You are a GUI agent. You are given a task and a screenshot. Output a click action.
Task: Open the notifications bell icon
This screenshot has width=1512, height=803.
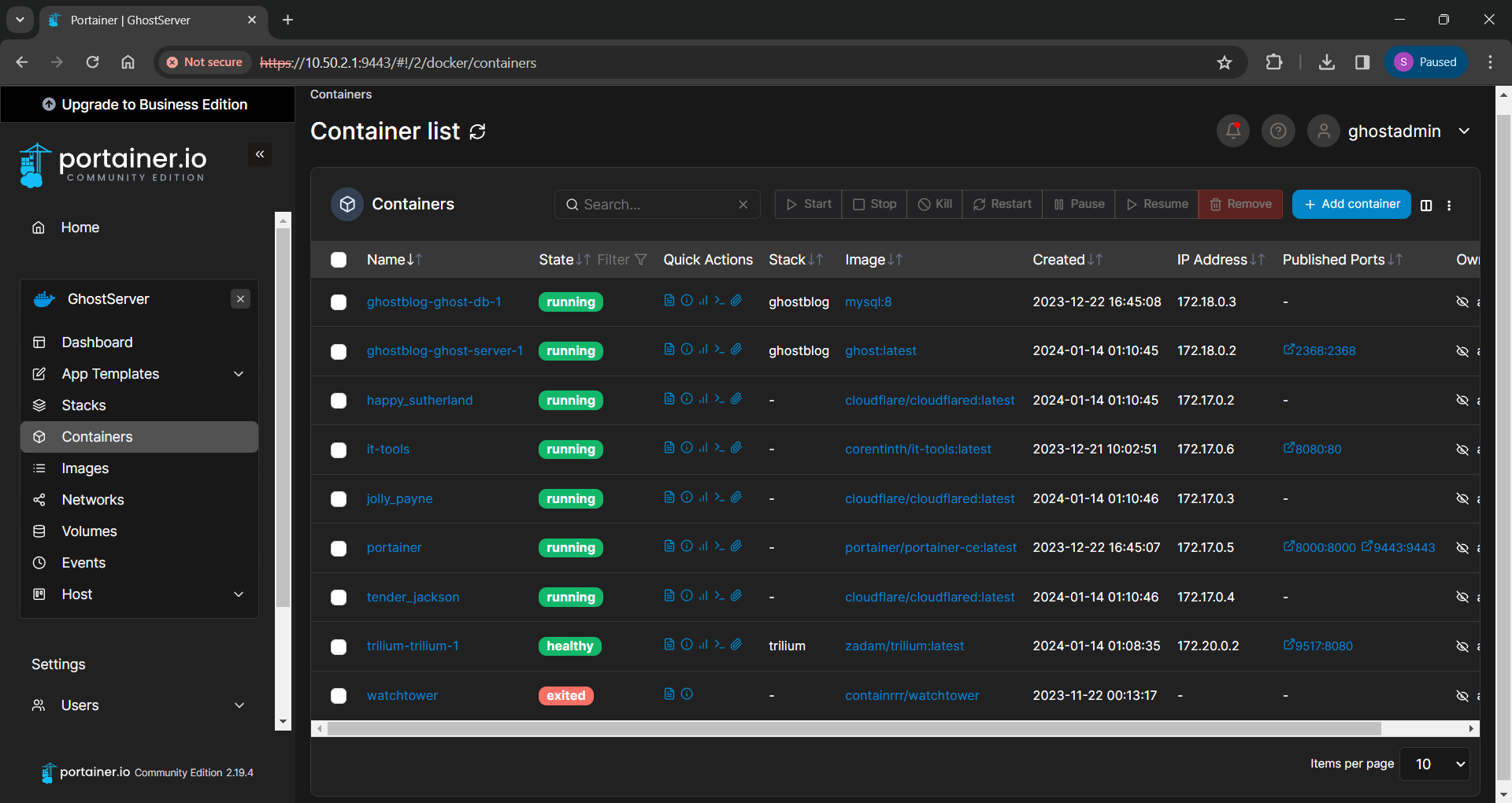pos(1233,131)
